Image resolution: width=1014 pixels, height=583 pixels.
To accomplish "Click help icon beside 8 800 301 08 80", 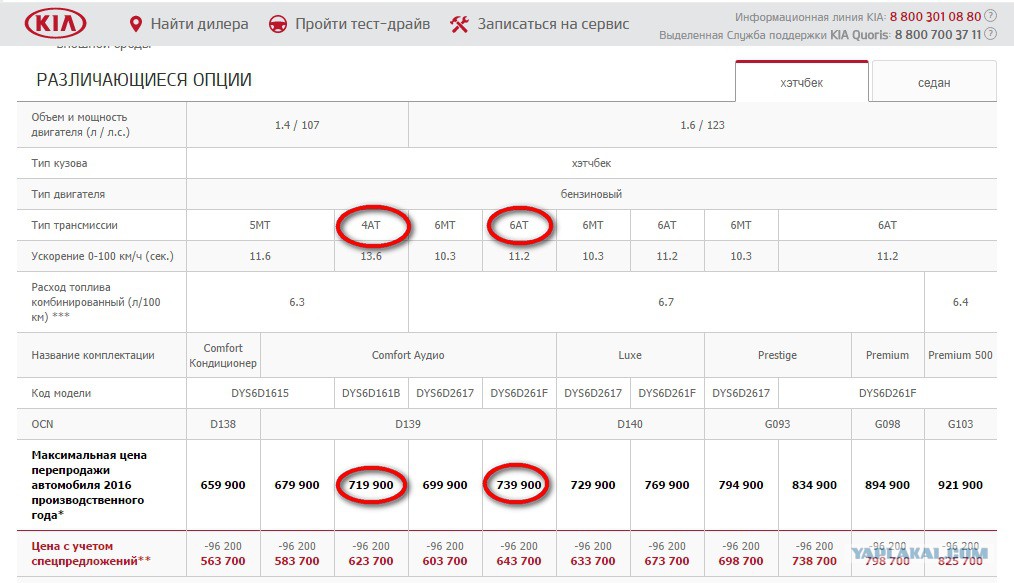I will click(x=990, y=16).
